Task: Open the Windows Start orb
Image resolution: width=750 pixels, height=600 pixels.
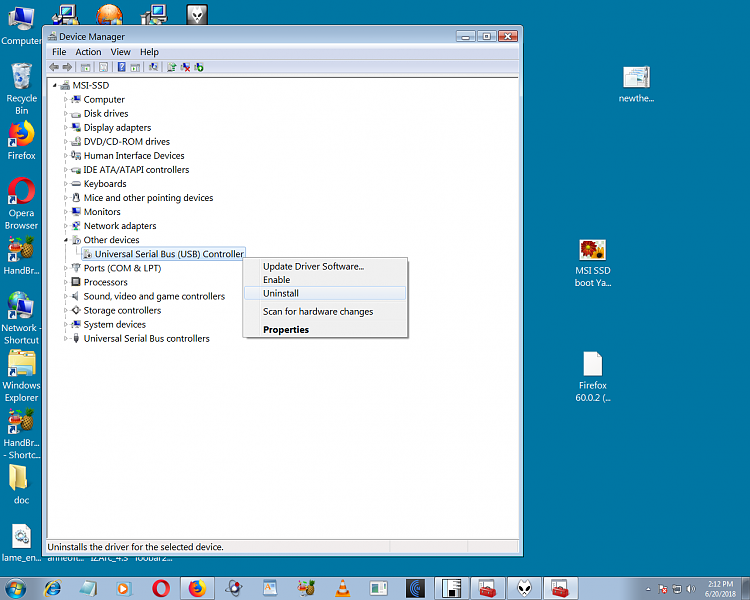Action: click(x=15, y=588)
